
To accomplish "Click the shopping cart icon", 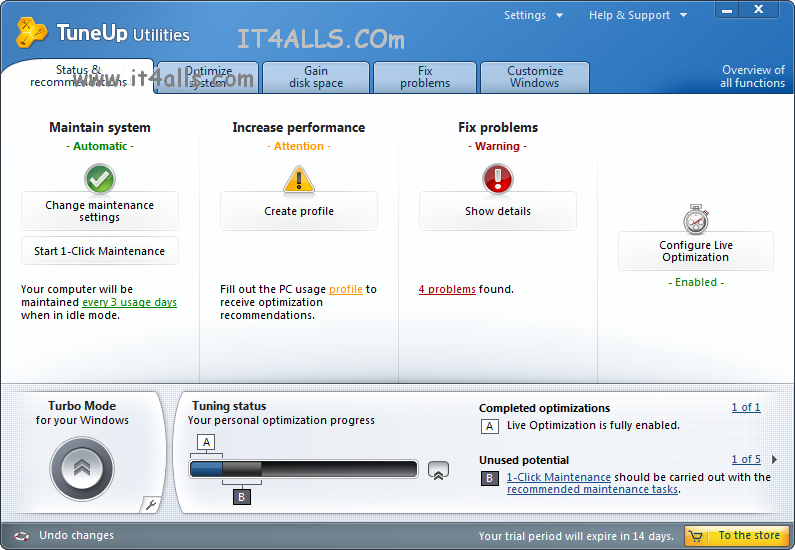I will tap(696, 536).
